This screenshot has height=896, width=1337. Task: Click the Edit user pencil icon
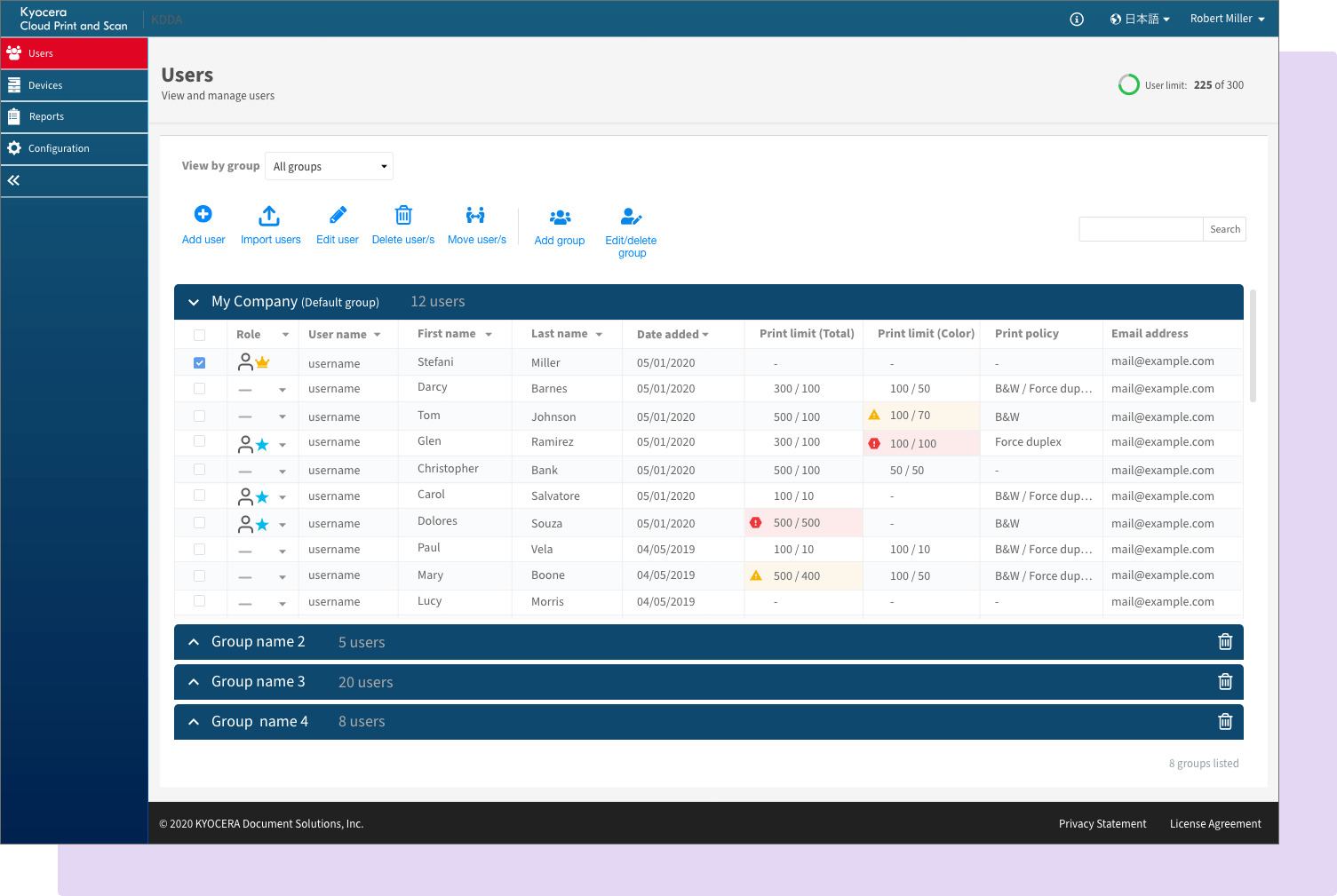(x=338, y=215)
